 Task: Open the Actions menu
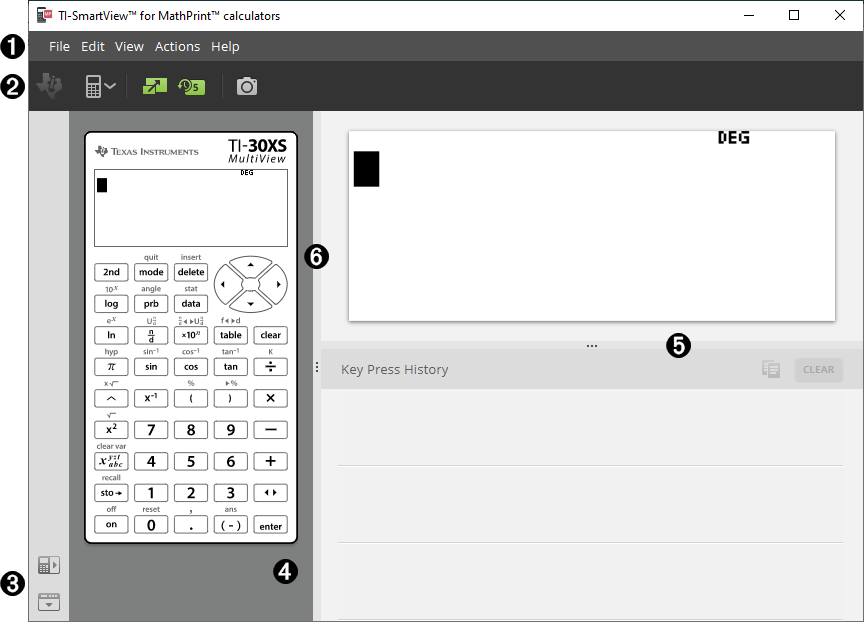[x=177, y=46]
